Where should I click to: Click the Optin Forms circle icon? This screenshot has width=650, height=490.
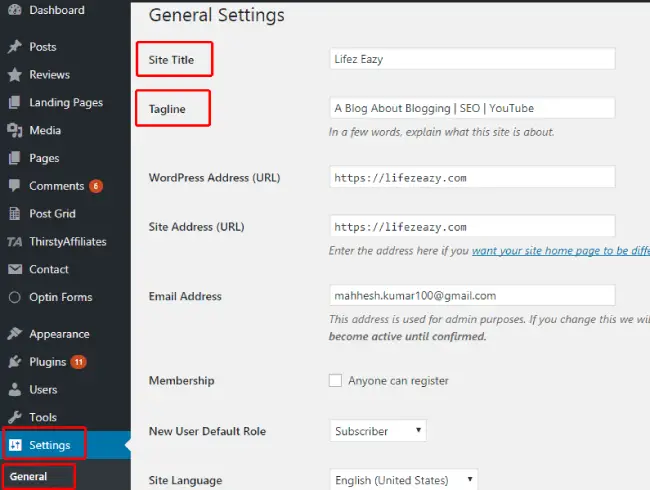coord(15,297)
